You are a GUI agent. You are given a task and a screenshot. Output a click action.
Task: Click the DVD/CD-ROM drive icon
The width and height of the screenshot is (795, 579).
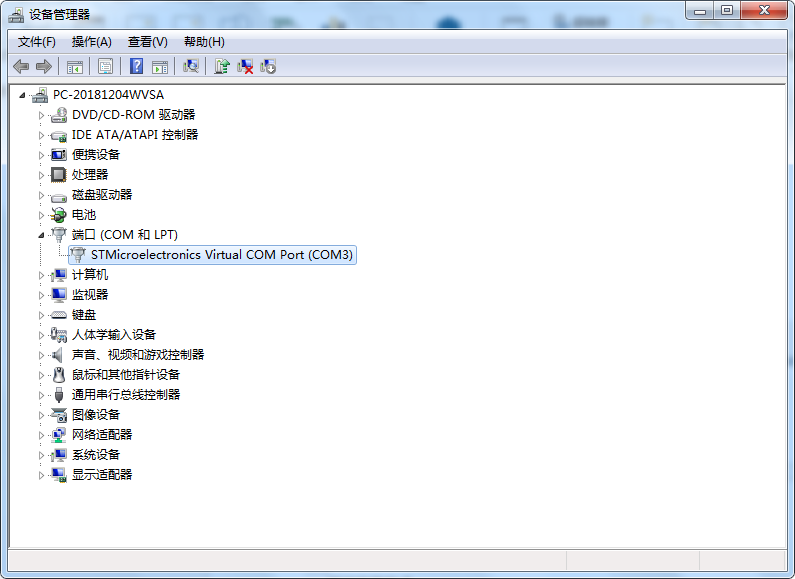(59, 115)
